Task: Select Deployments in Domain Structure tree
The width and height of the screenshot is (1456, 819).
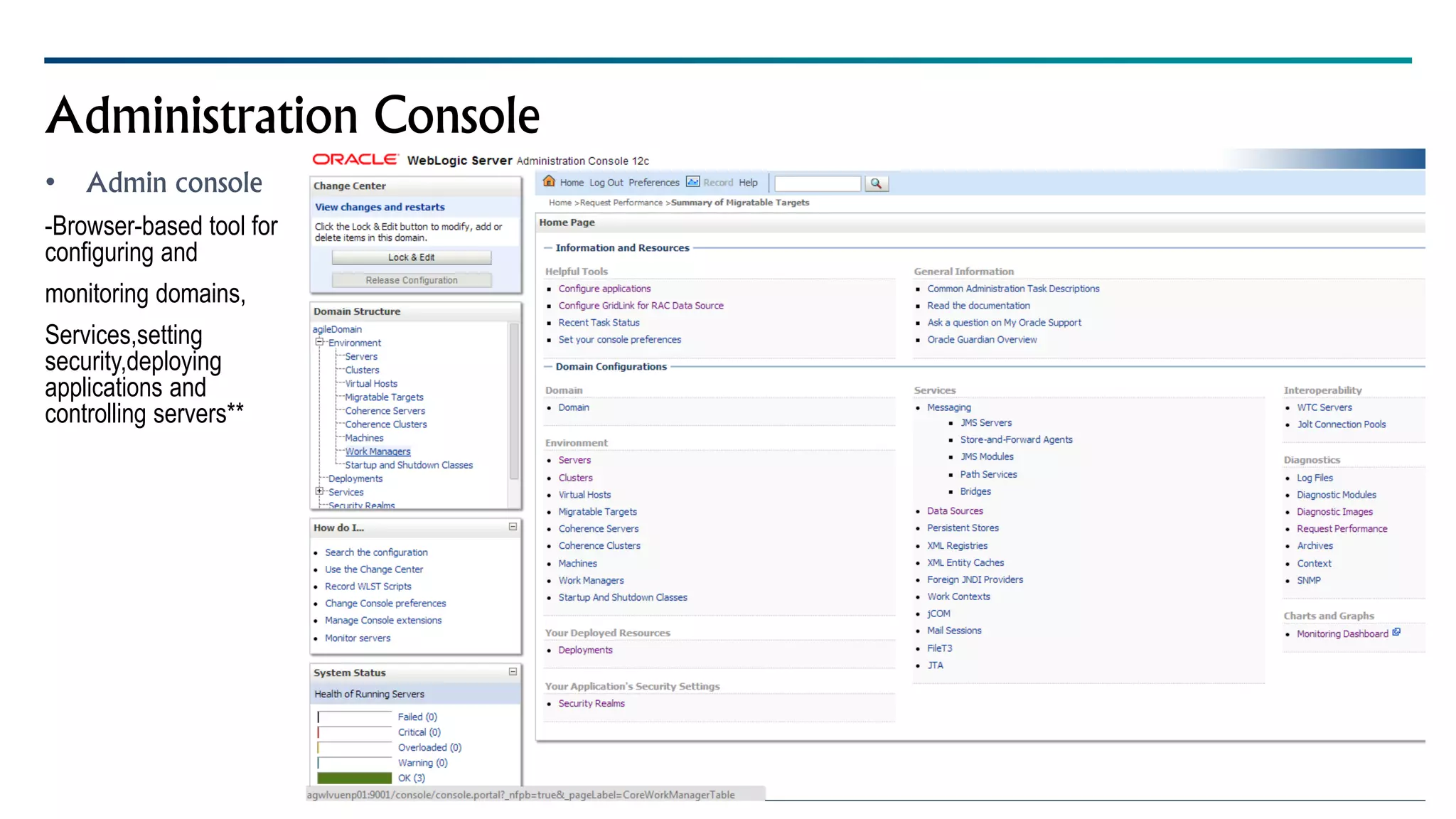Action: click(355, 478)
